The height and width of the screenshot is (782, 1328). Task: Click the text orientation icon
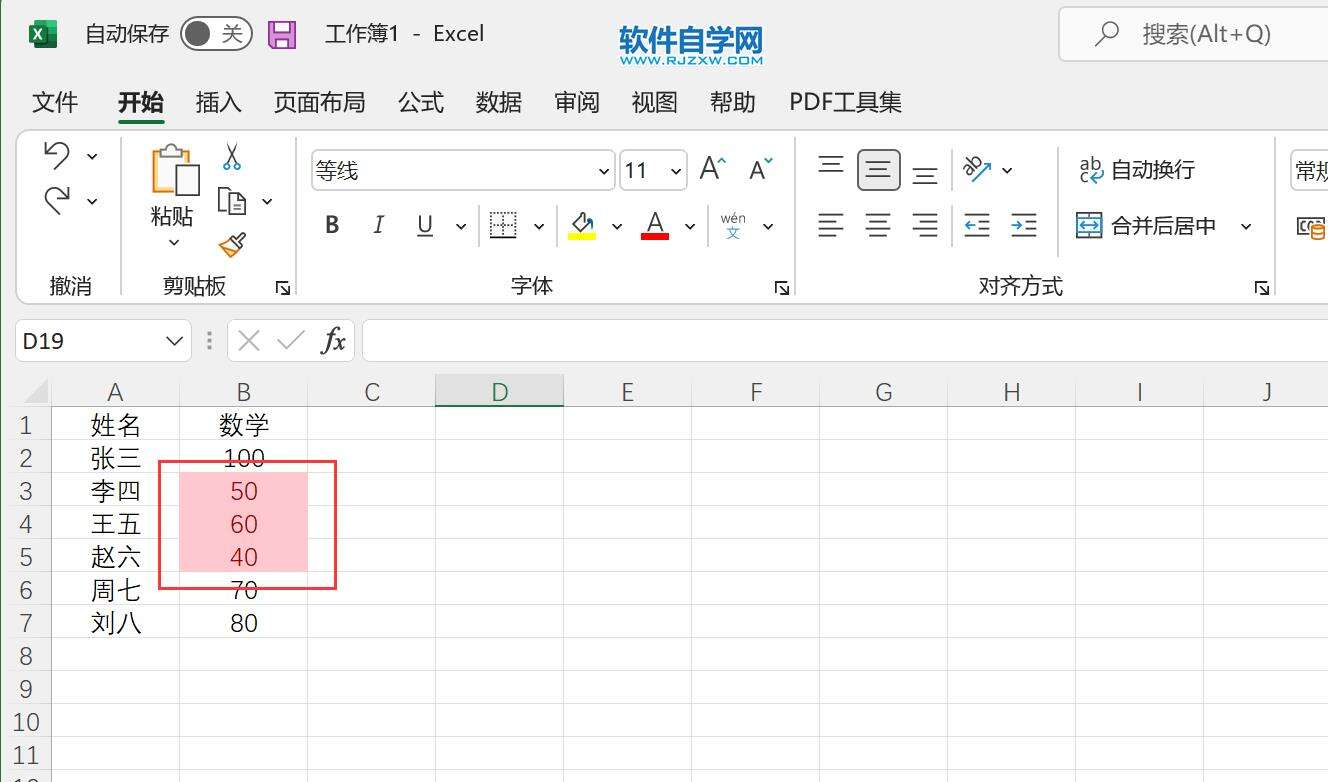click(x=977, y=170)
